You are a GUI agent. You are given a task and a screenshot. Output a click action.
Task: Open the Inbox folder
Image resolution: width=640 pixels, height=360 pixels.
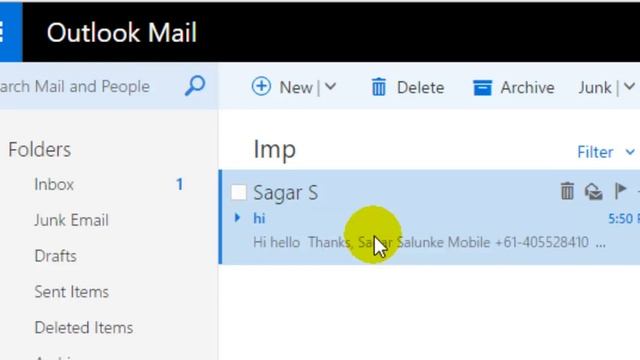click(x=54, y=184)
